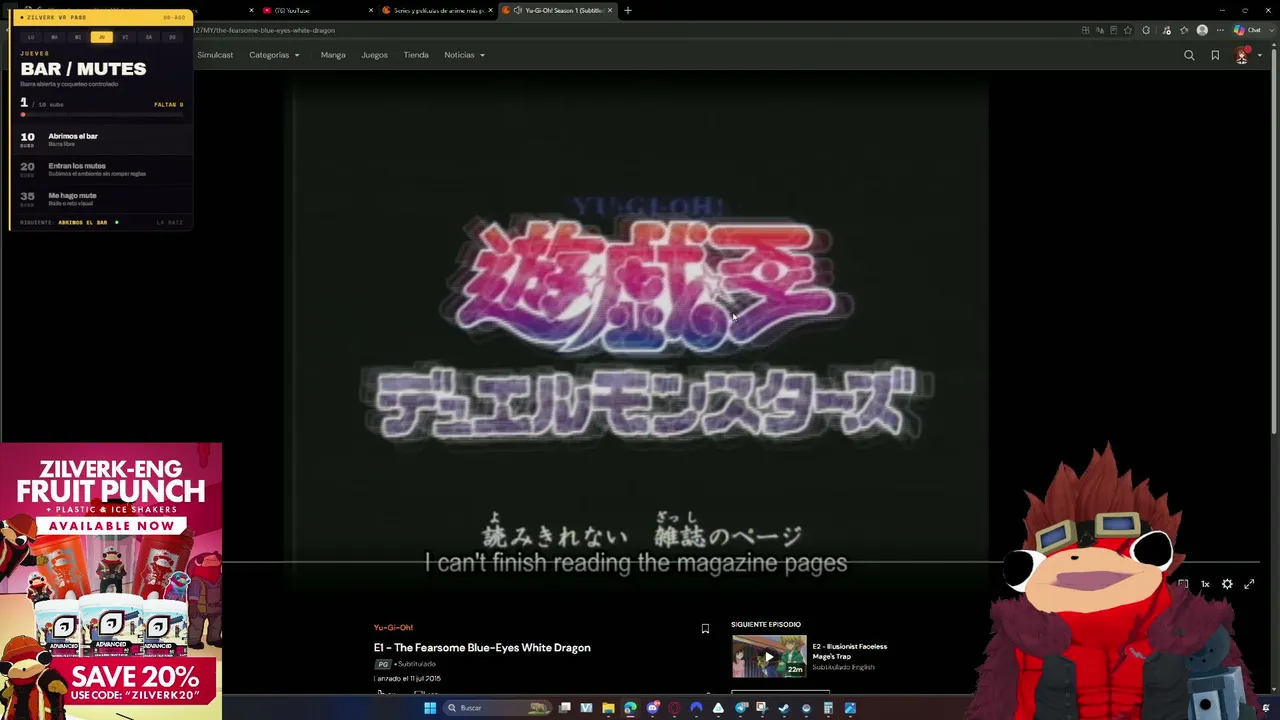Open the user avatar in site header
This screenshot has width=1280, height=720.
point(1241,55)
